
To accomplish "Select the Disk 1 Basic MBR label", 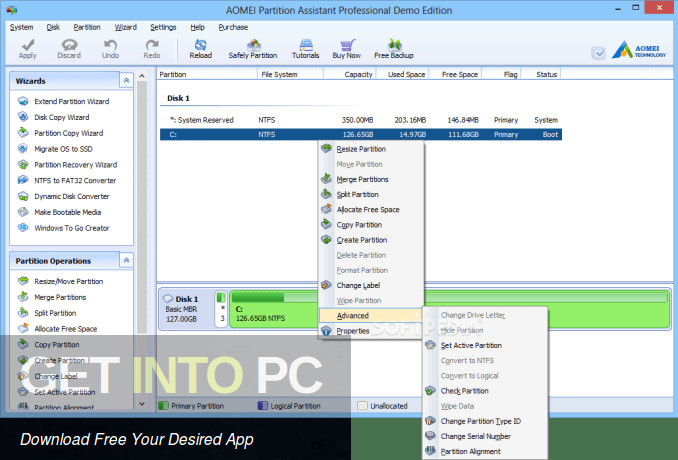I will [183, 310].
